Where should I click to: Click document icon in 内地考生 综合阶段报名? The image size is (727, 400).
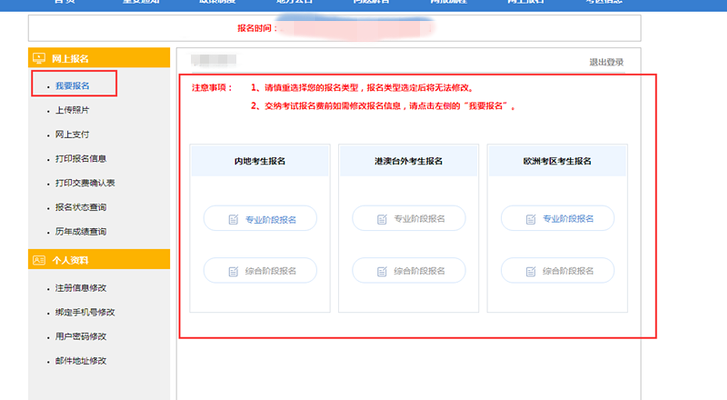coord(234,271)
